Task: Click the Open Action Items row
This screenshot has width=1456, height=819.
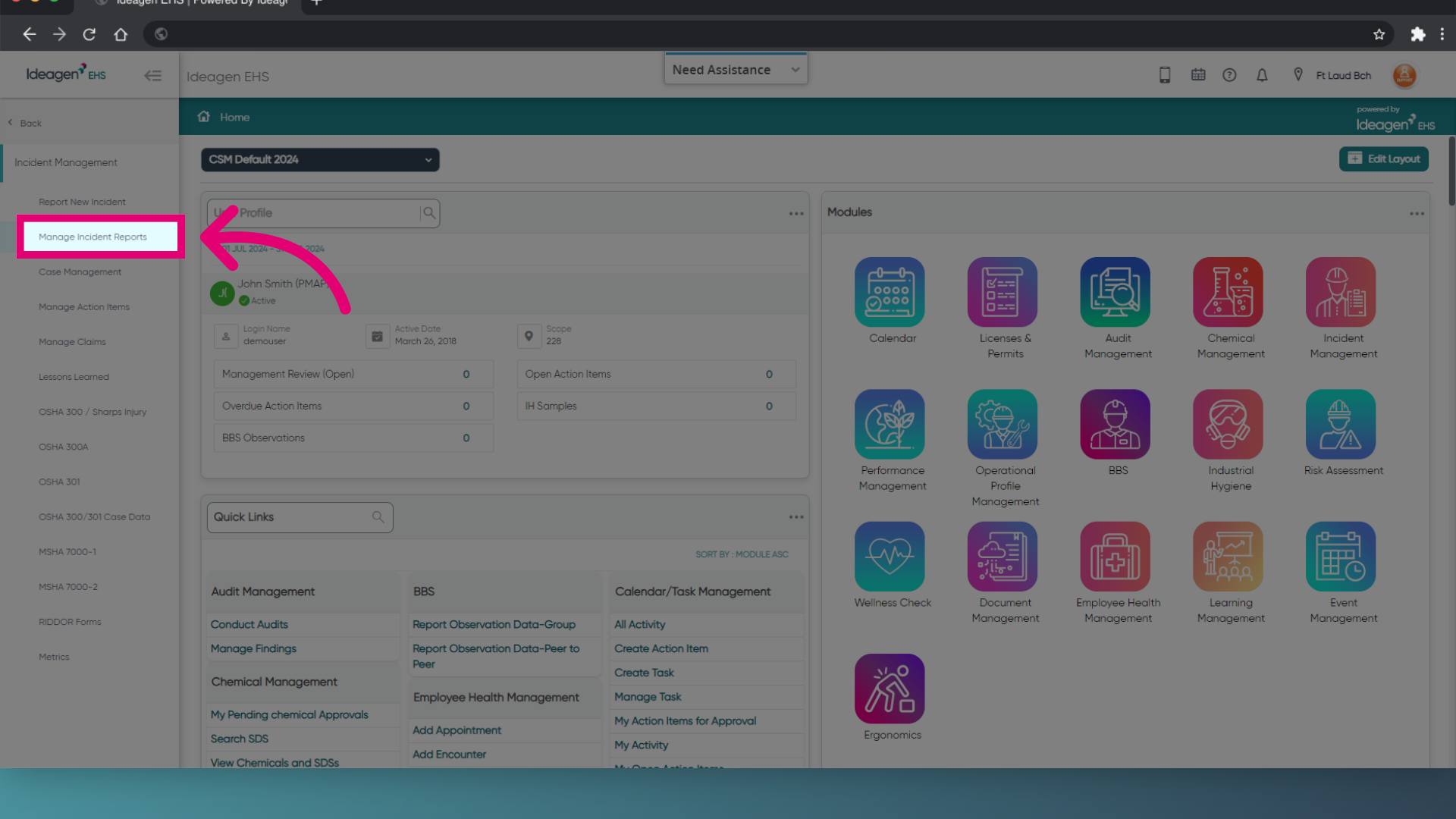Action: [x=657, y=374]
